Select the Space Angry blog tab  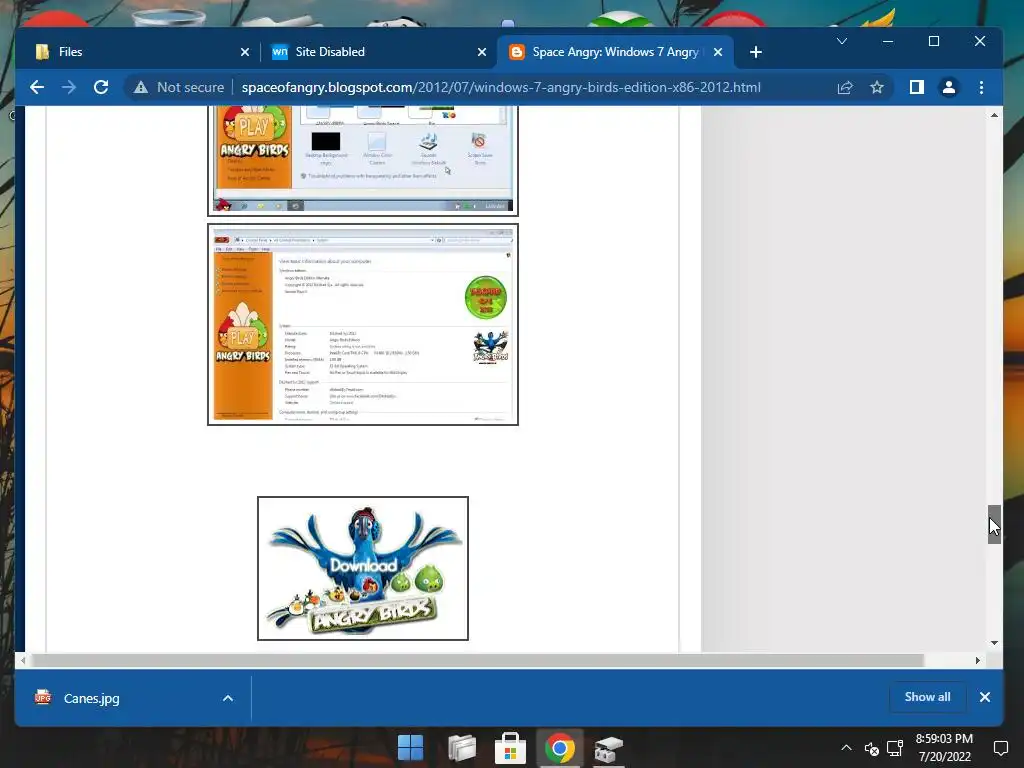(615, 52)
